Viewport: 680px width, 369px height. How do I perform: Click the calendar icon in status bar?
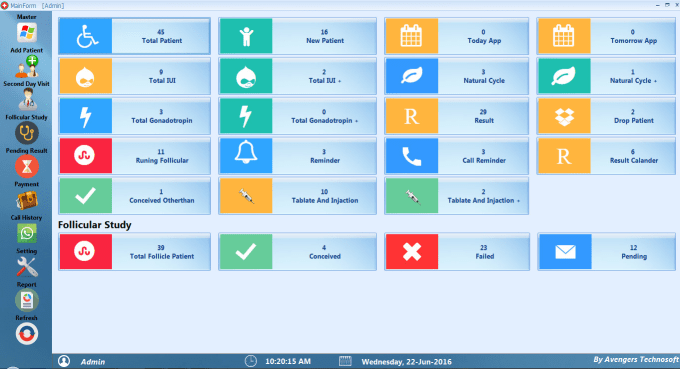tap(345, 361)
